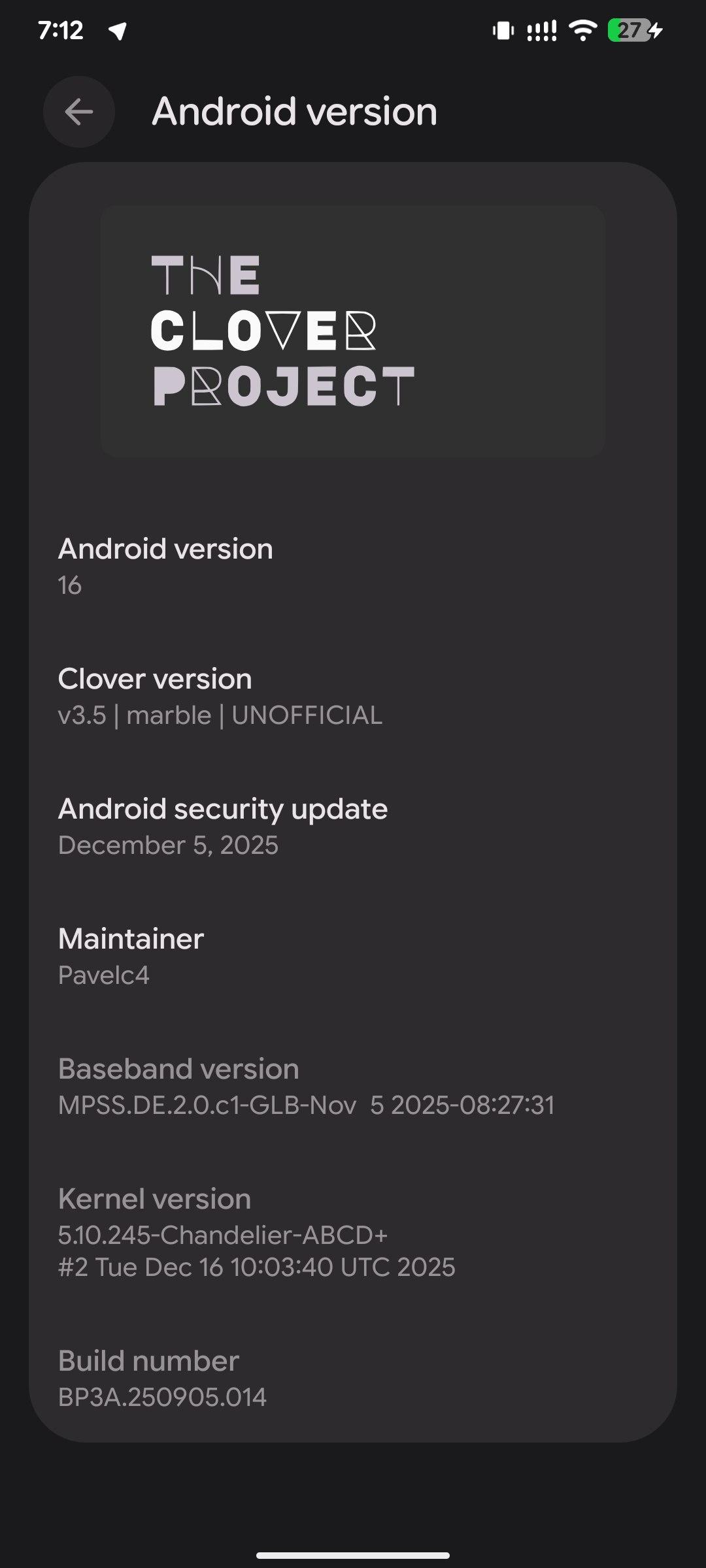Image resolution: width=706 pixels, height=1568 pixels.
Task: Tap the Wi-Fi status icon
Action: pyautogui.click(x=582, y=30)
